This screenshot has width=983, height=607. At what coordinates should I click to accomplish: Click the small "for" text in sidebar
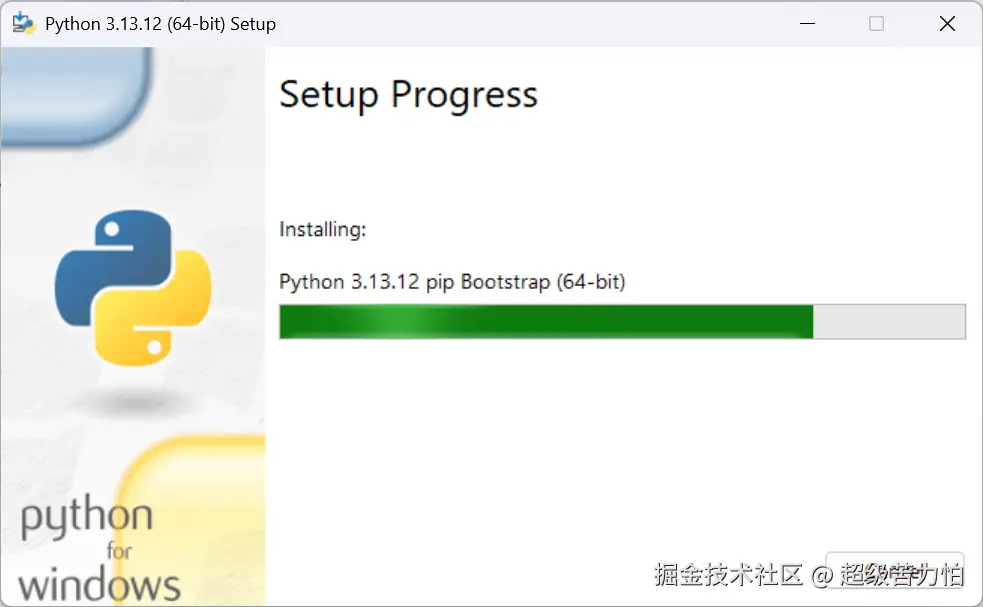[118, 551]
